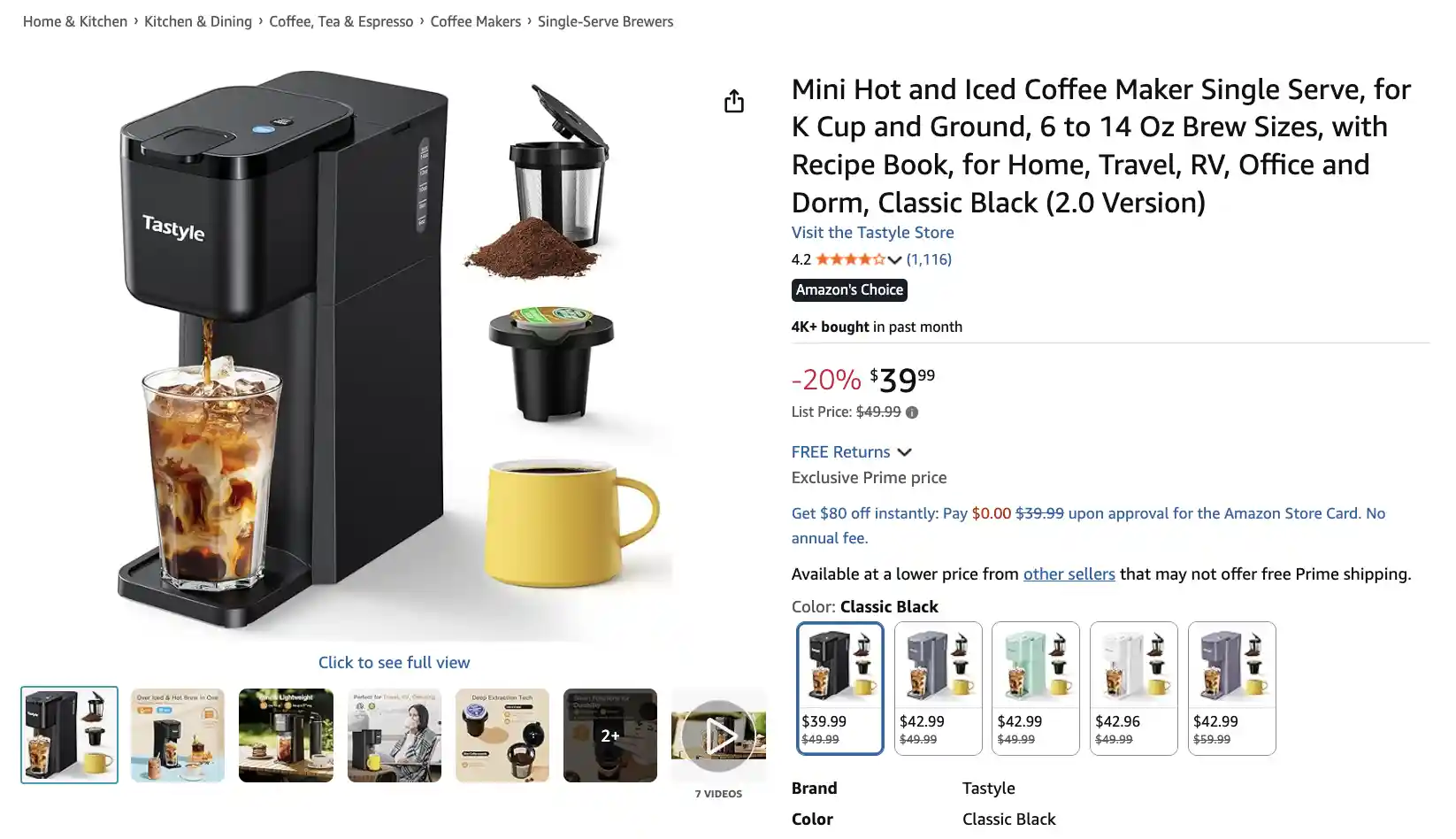Go to Coffee Makers breadcrumb
The height and width of the screenshot is (839, 1456).
point(475,21)
